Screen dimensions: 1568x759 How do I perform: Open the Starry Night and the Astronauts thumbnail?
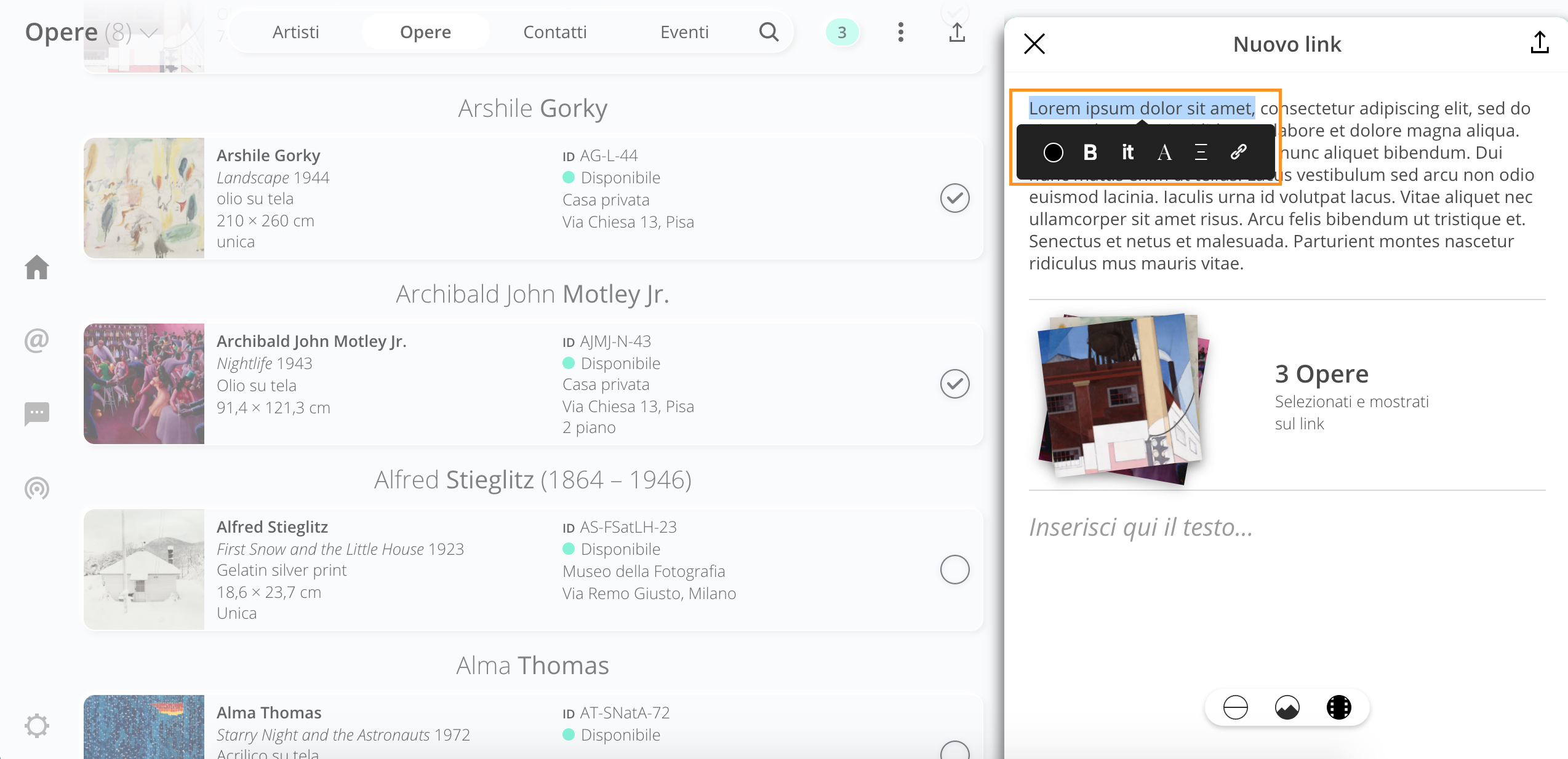144,726
